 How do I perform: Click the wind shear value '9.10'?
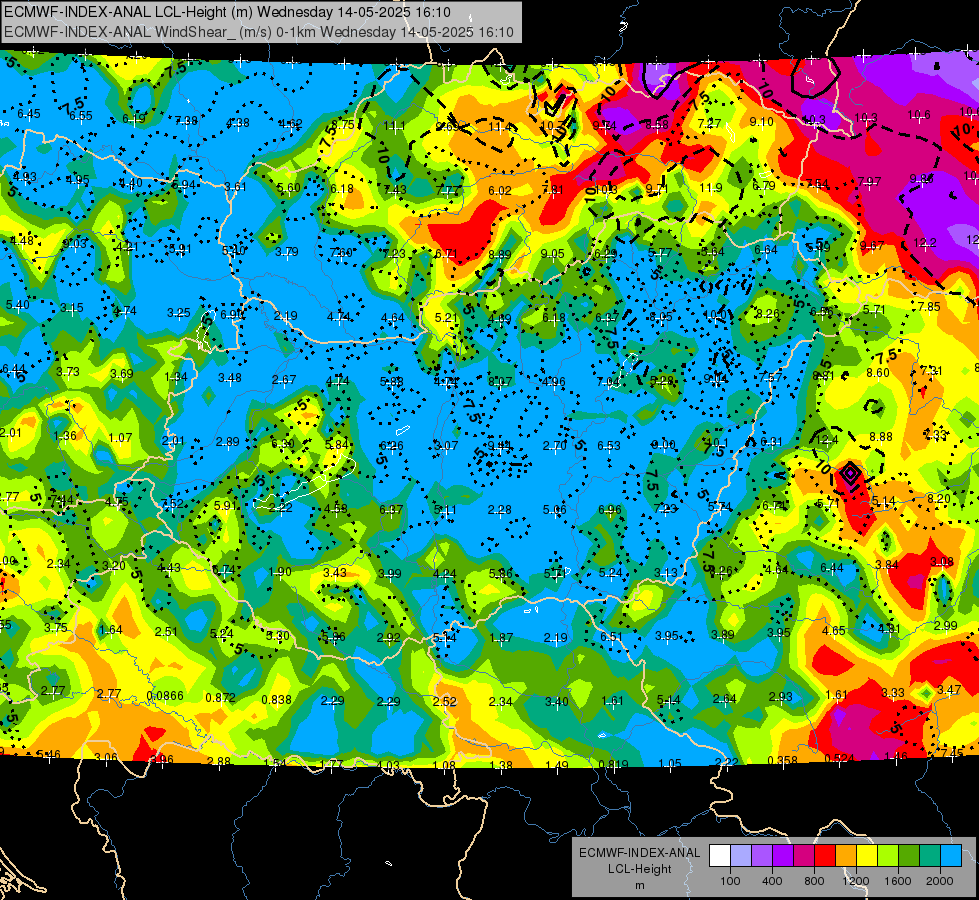762,122
